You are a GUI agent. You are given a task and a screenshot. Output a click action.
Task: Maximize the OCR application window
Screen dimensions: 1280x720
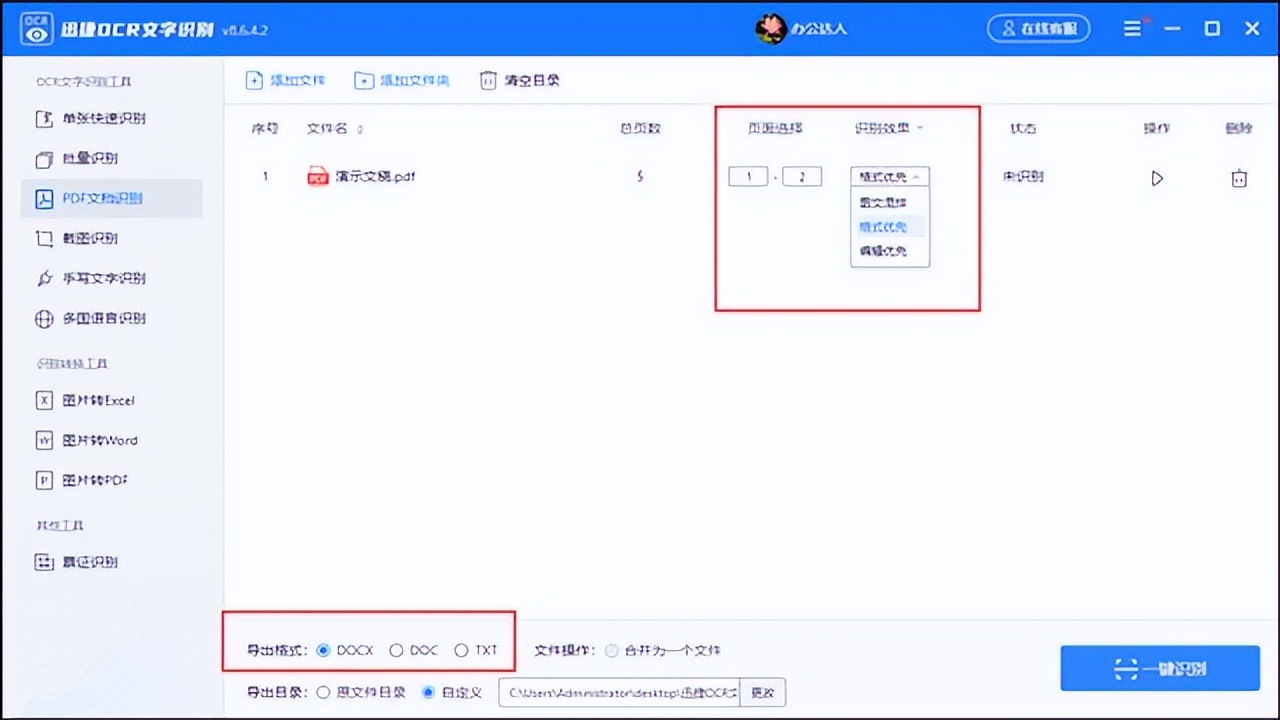[1212, 28]
